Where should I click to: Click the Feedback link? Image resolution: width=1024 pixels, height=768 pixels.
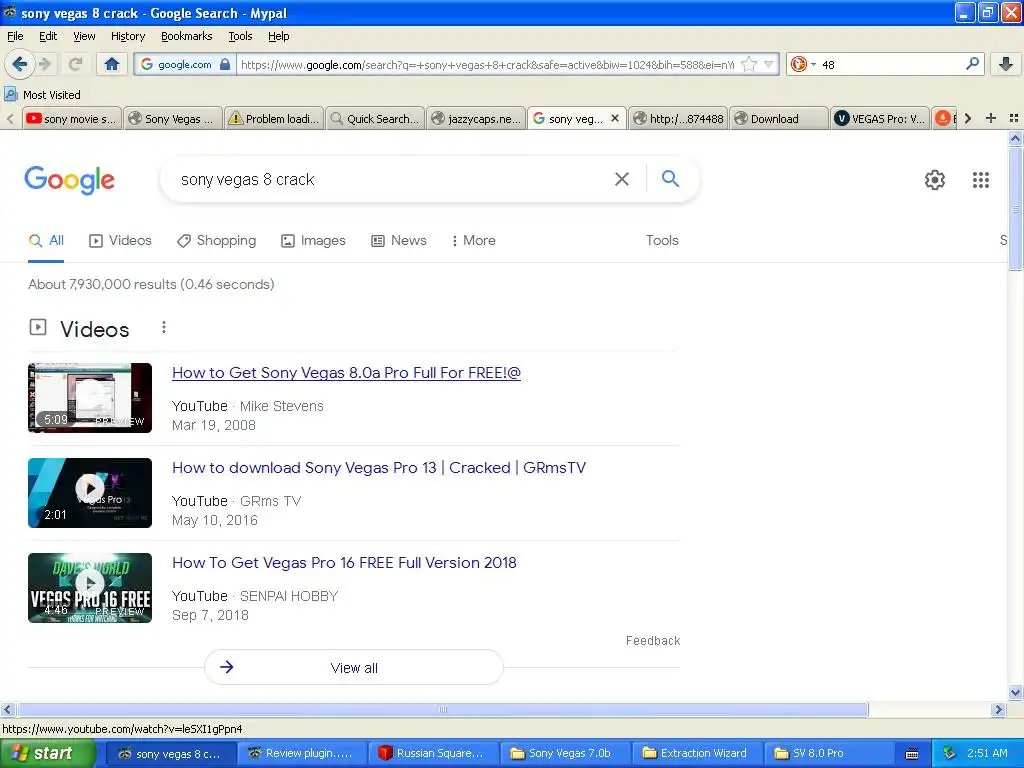point(653,641)
